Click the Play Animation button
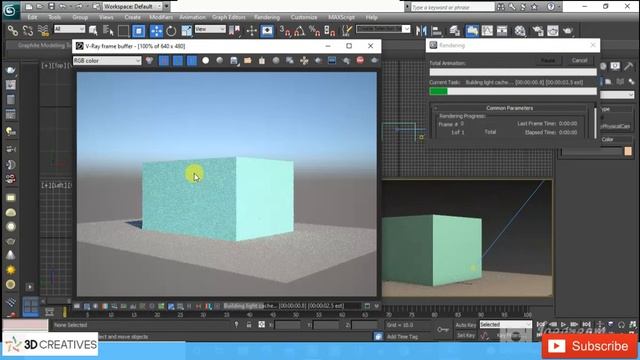Screen dimensions: 640x360 [x=563, y=324]
